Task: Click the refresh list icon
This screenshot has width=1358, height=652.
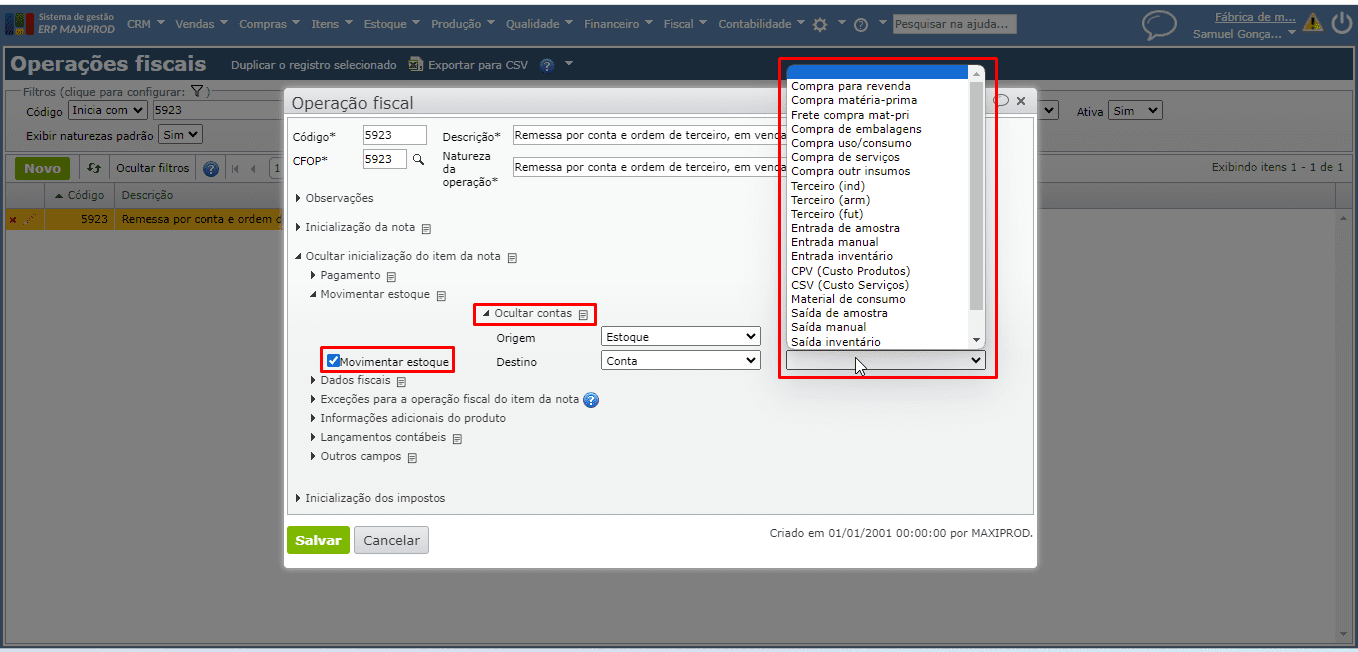Action: click(x=93, y=168)
